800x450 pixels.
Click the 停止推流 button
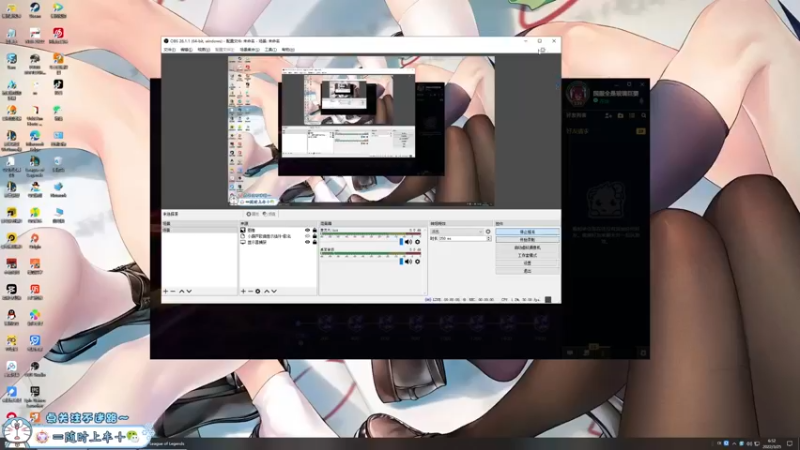click(x=527, y=232)
